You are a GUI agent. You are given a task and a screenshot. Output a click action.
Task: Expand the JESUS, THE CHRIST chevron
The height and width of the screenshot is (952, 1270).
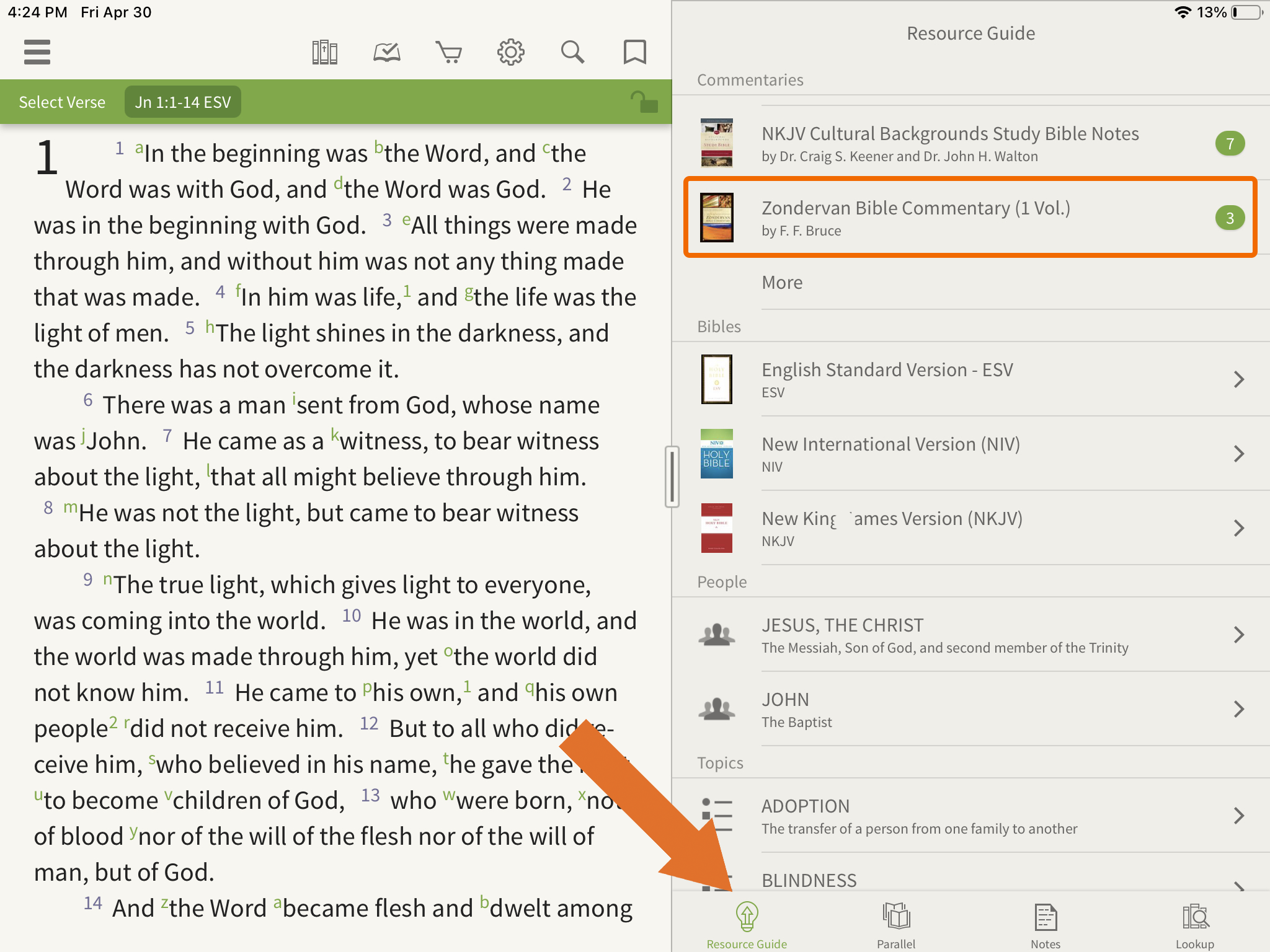[1238, 635]
